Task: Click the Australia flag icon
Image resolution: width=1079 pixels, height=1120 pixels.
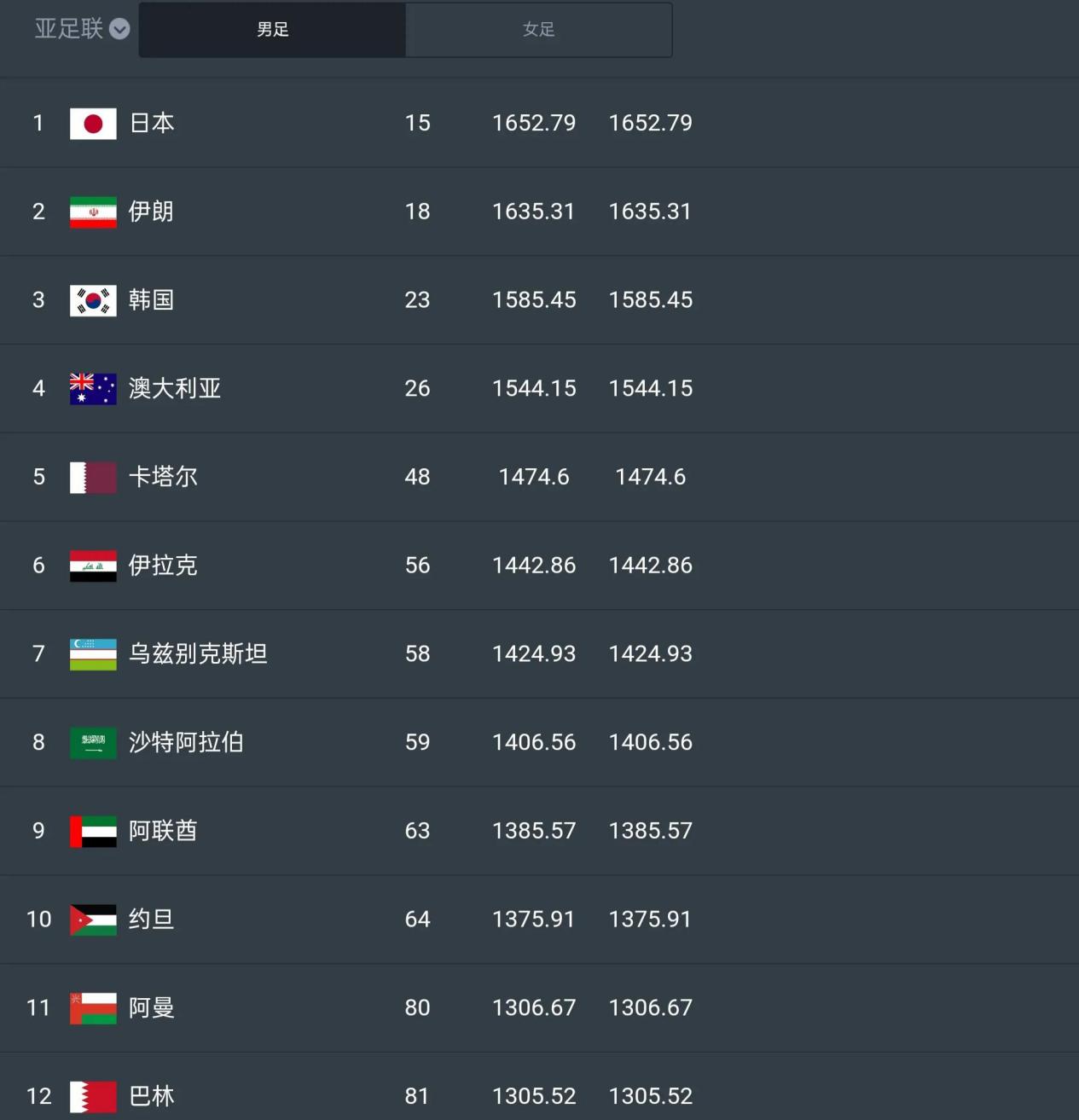Action: pyautogui.click(x=93, y=389)
